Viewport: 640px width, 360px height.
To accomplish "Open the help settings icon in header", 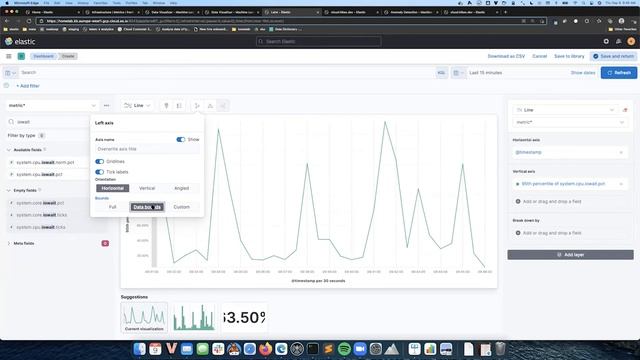I will pyautogui.click(x=606, y=41).
